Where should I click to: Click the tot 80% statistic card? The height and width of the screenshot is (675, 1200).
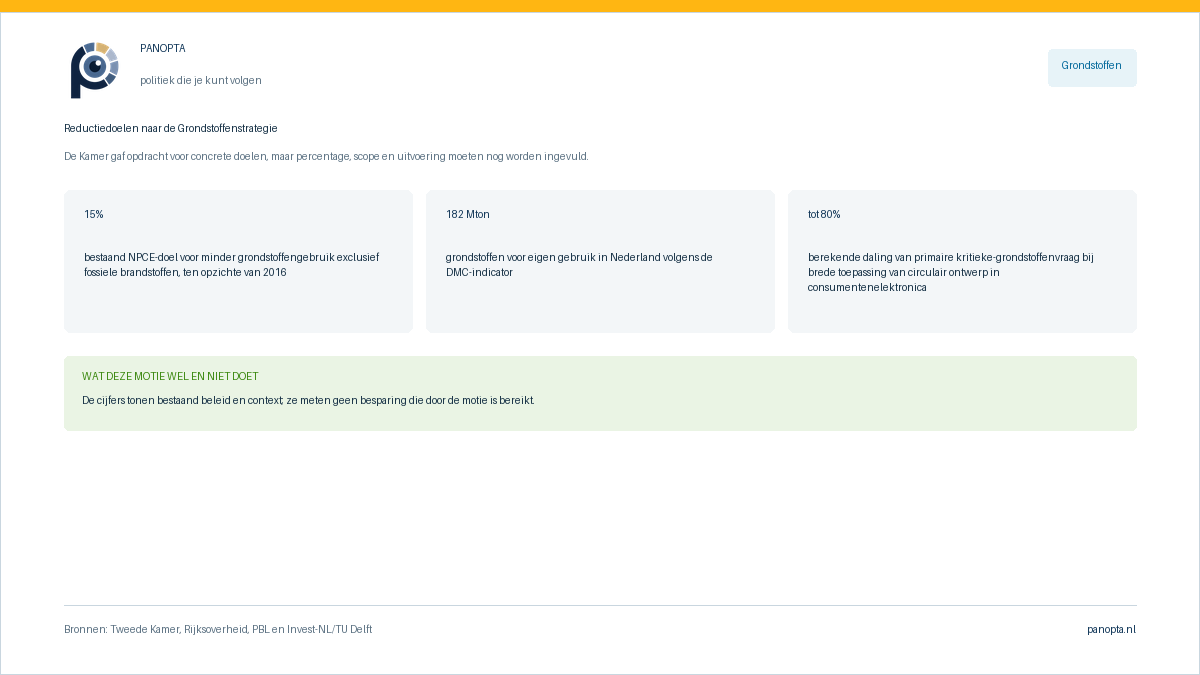(962, 261)
